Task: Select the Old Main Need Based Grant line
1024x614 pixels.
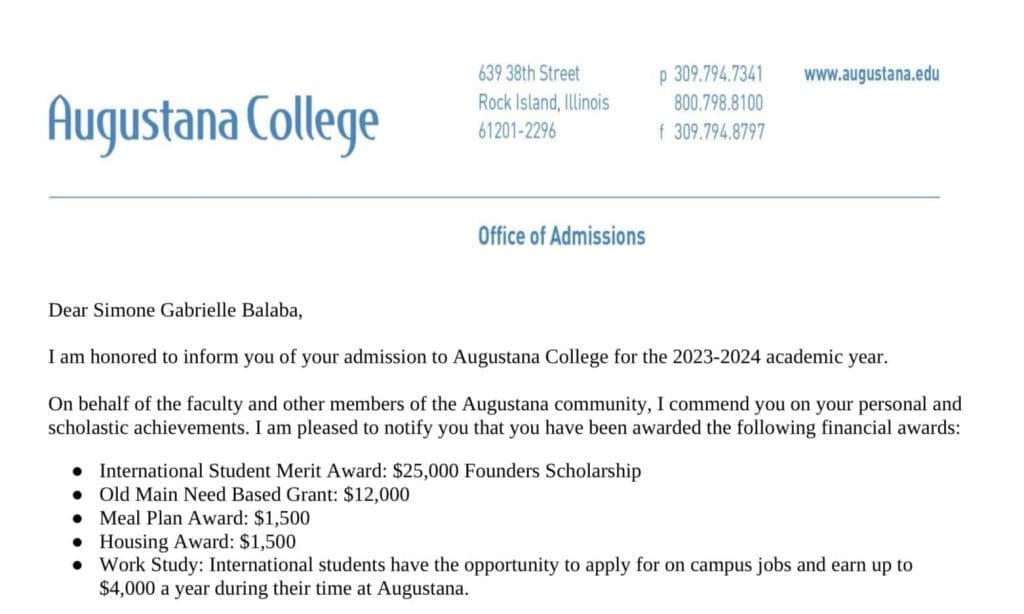Action: tap(254, 494)
